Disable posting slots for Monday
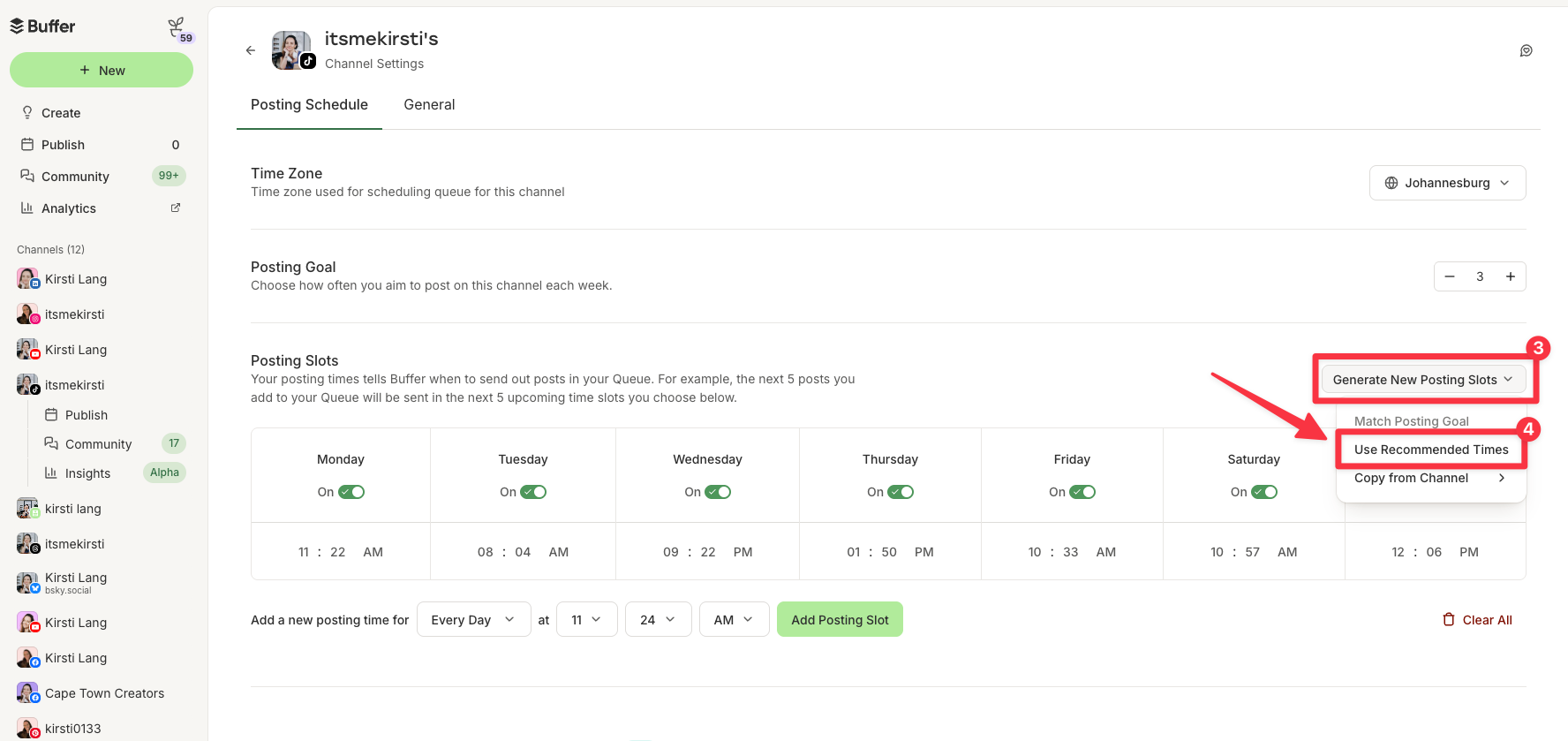The height and width of the screenshot is (741, 1568). [x=351, y=492]
